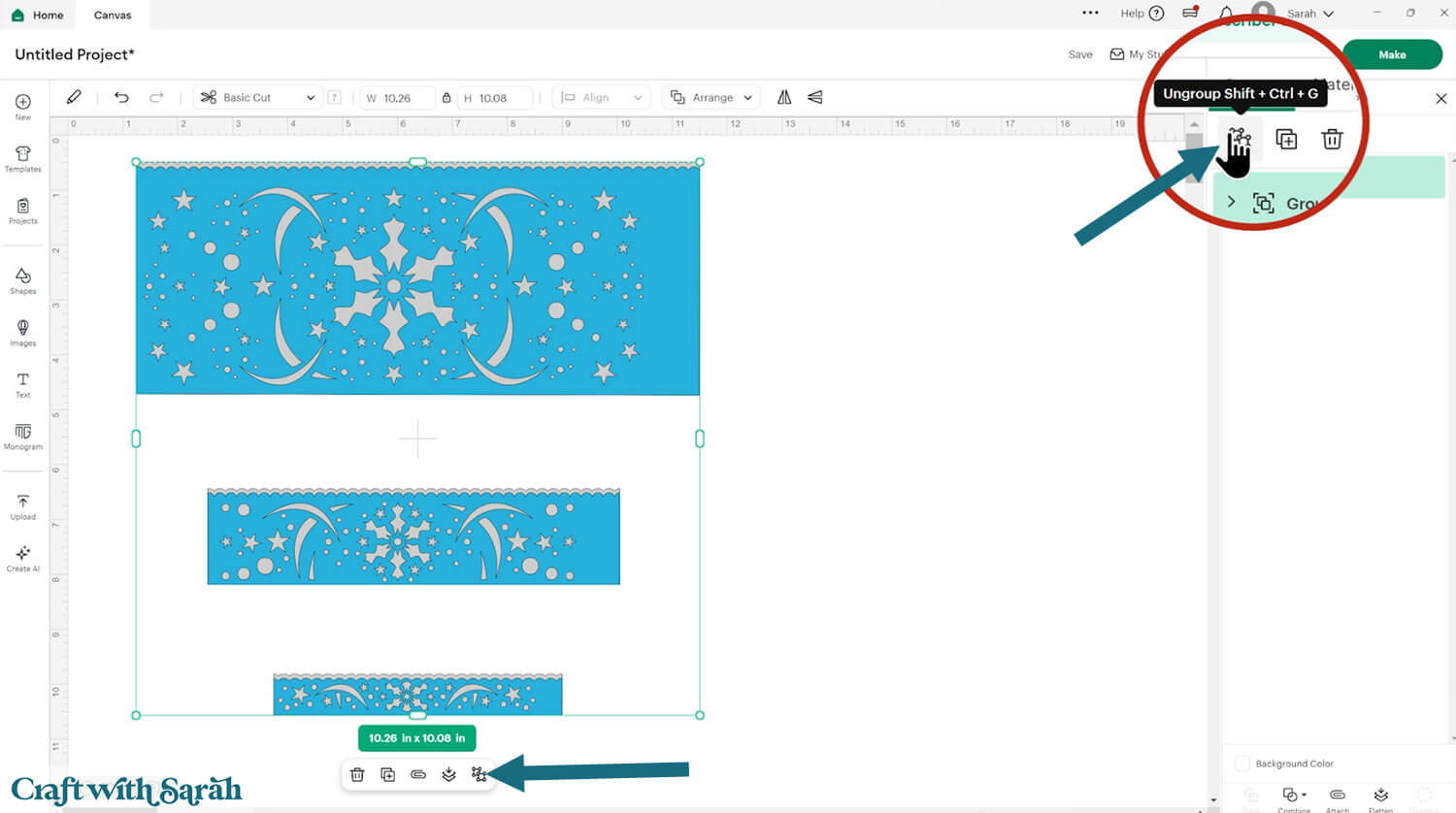Image resolution: width=1456 pixels, height=813 pixels.
Task: Attach selection using canvas floating toolbar
Action: 418,774
